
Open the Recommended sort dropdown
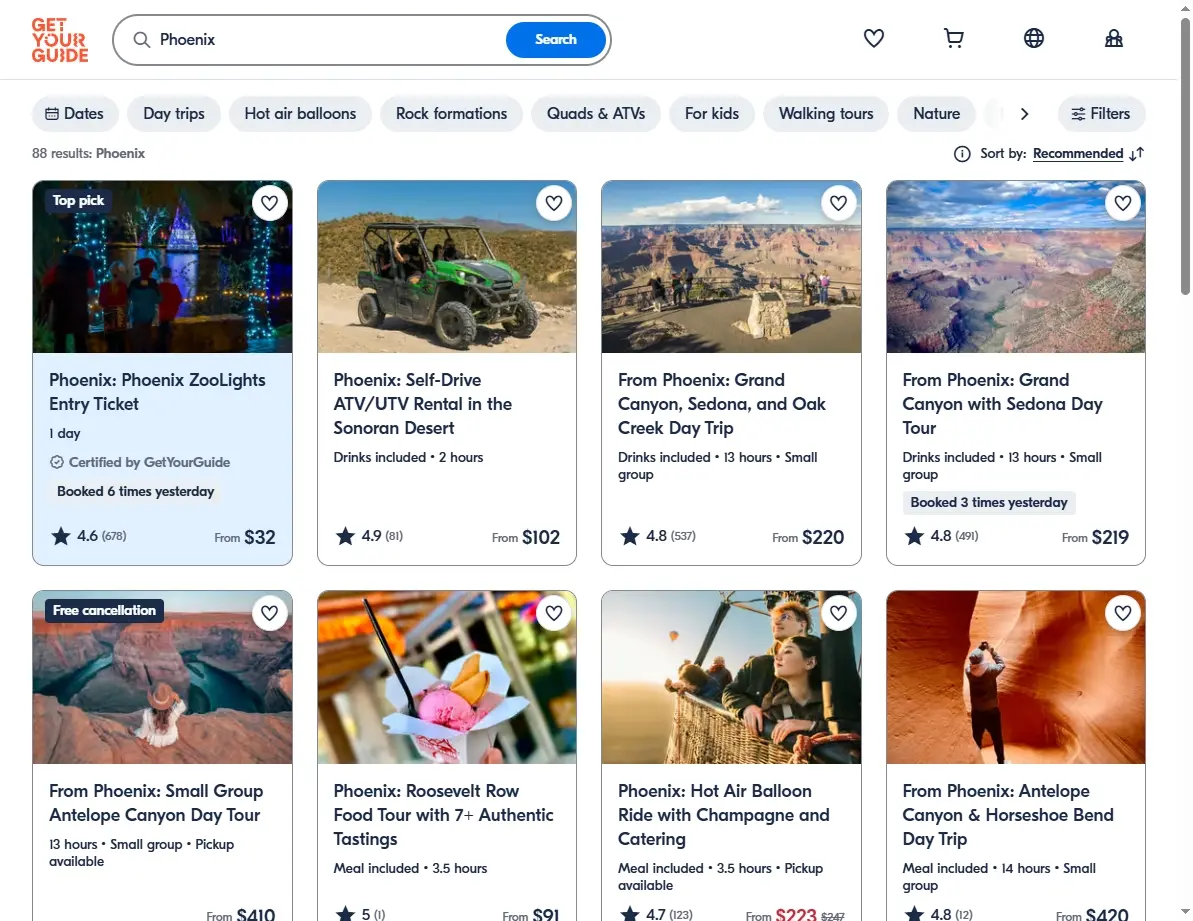(x=1077, y=154)
